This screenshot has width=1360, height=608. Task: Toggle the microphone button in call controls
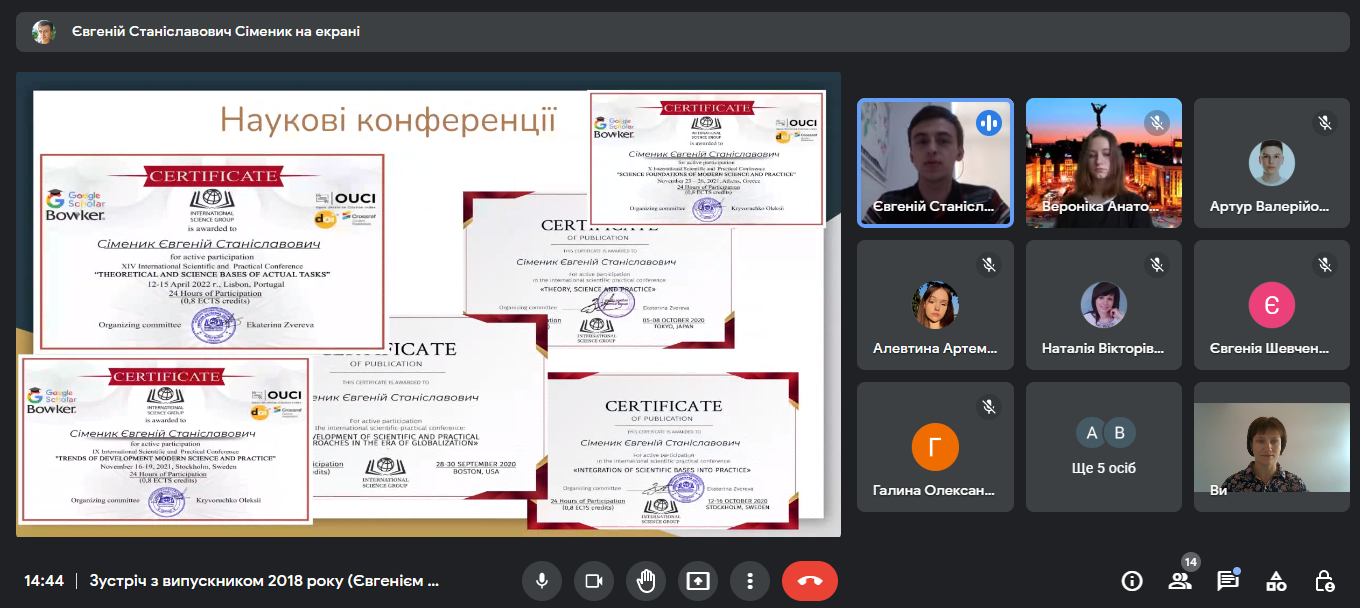(x=542, y=581)
